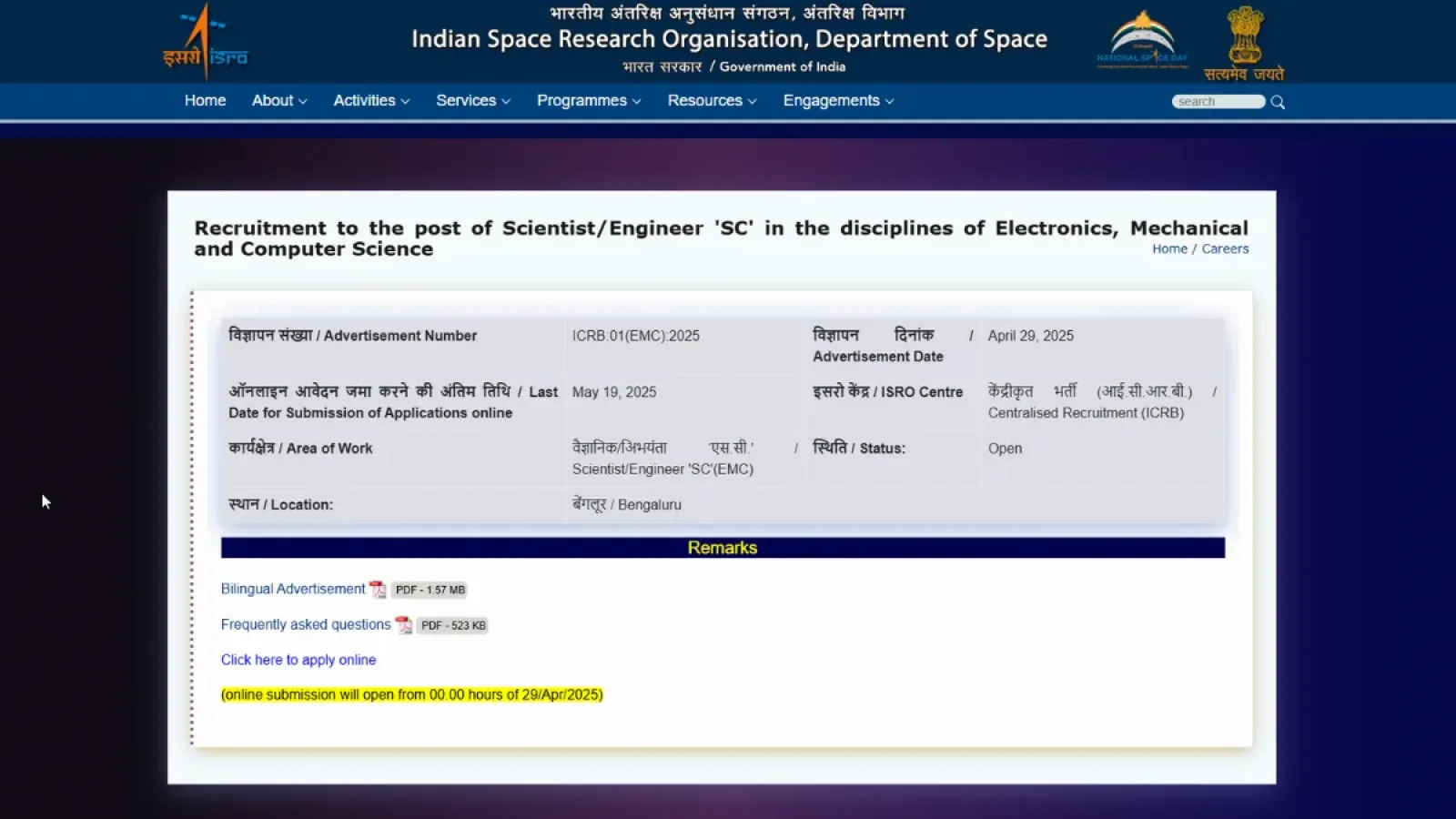1456x819 pixels.
Task: Click the April 29, 2025 date value
Action: point(1031,336)
